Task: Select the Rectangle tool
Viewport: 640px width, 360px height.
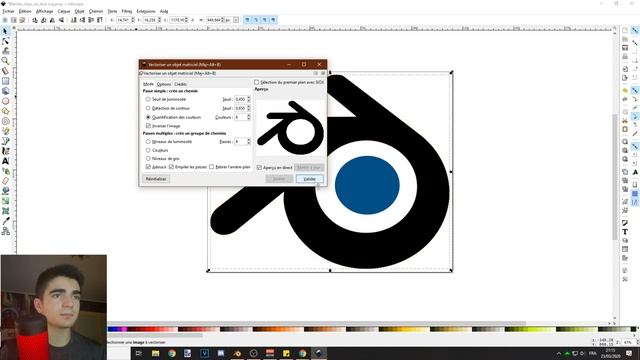Action: pyautogui.click(x=5, y=81)
